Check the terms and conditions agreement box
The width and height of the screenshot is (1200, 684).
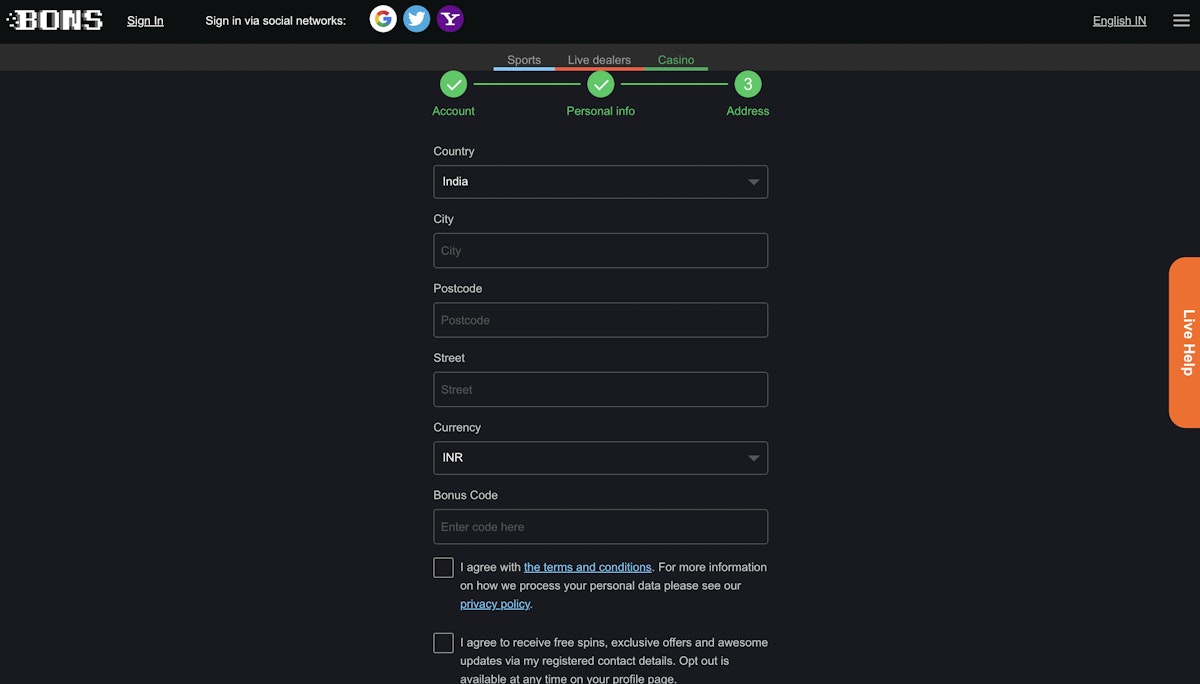pyautogui.click(x=443, y=568)
